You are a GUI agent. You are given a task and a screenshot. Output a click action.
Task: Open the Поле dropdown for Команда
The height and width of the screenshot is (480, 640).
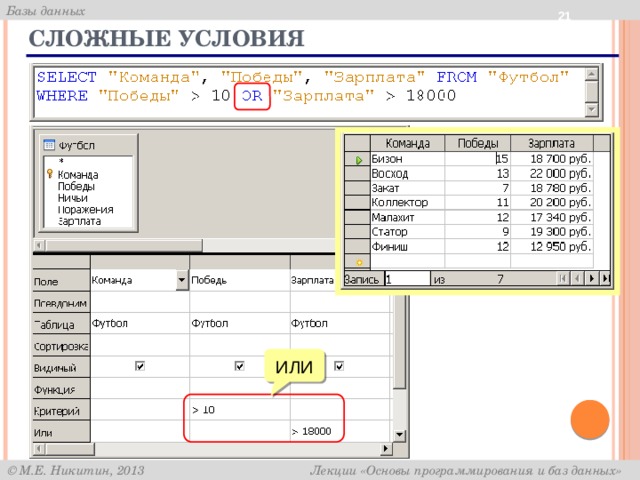[x=182, y=280]
